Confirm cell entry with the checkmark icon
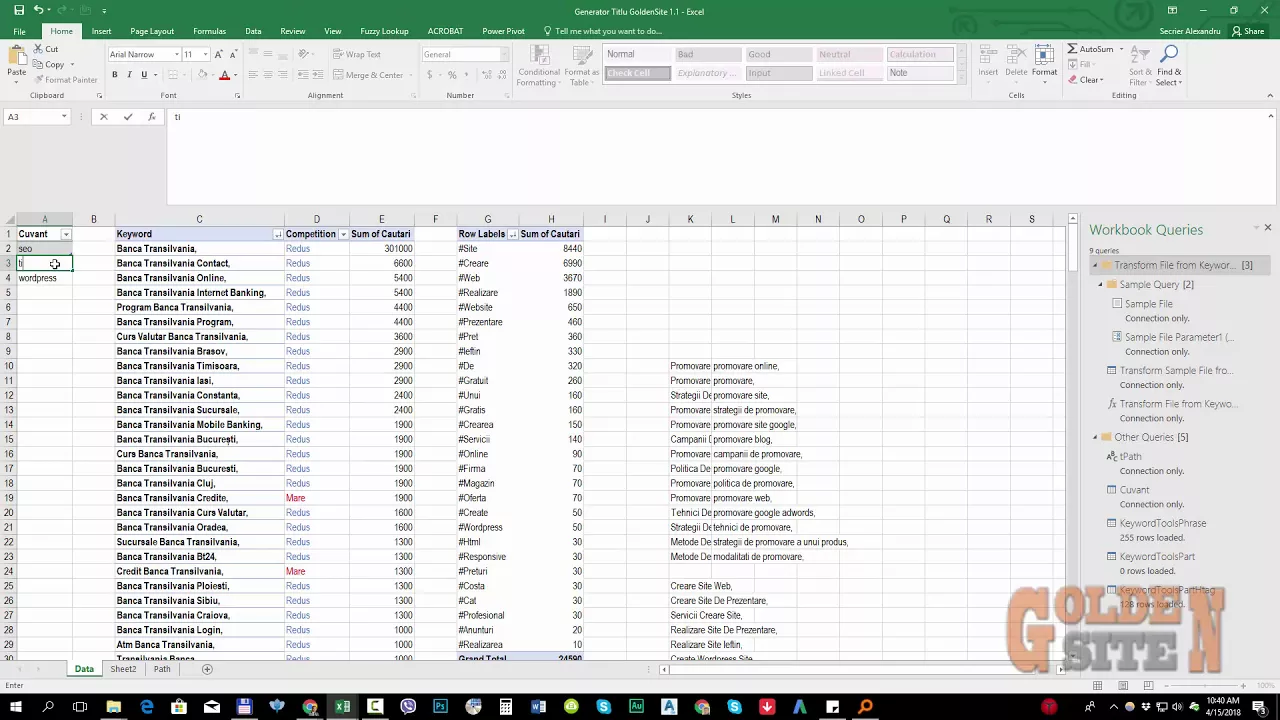 [128, 117]
